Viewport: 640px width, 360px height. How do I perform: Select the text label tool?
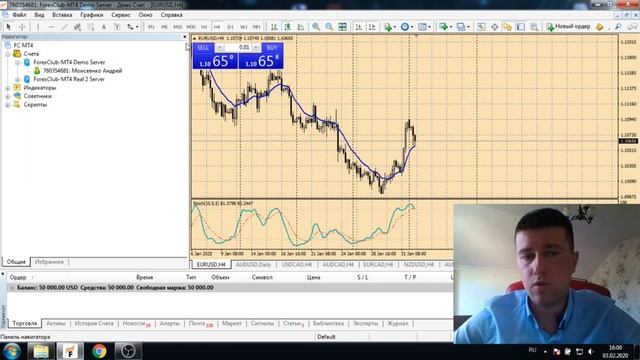point(117,27)
